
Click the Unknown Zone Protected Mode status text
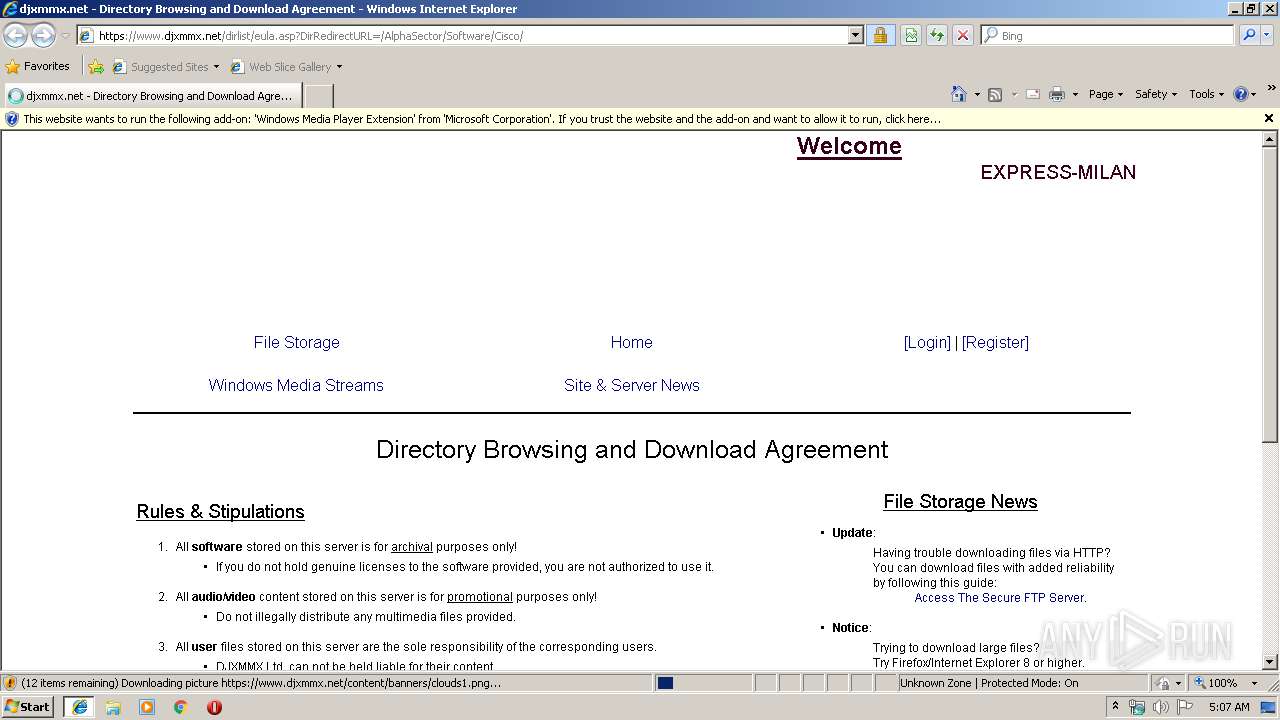(988, 683)
